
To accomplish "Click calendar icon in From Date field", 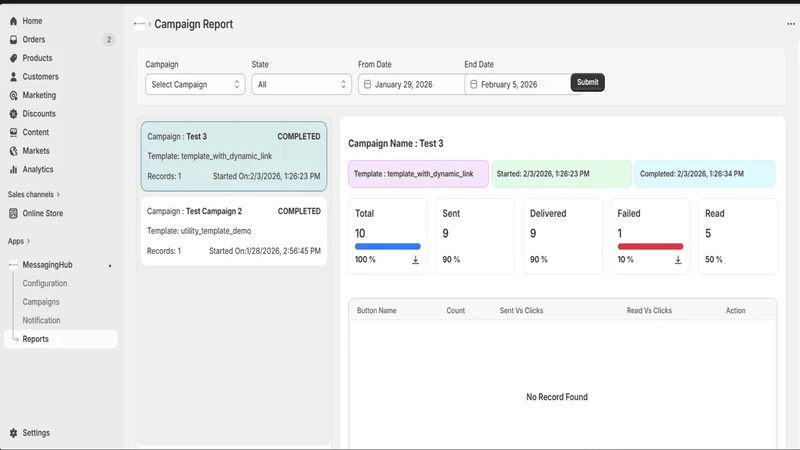I will click(367, 84).
